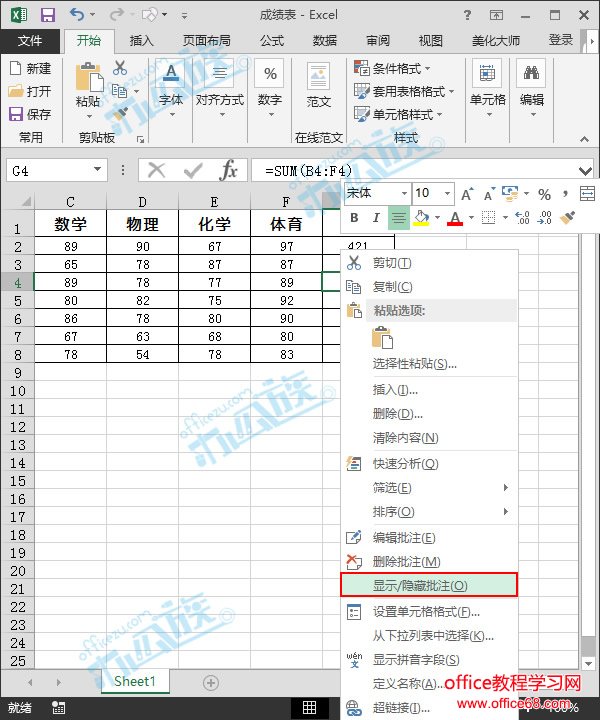This screenshot has width=600, height=720.
Task: Open the 文件 File tab
Action: click(x=30, y=41)
